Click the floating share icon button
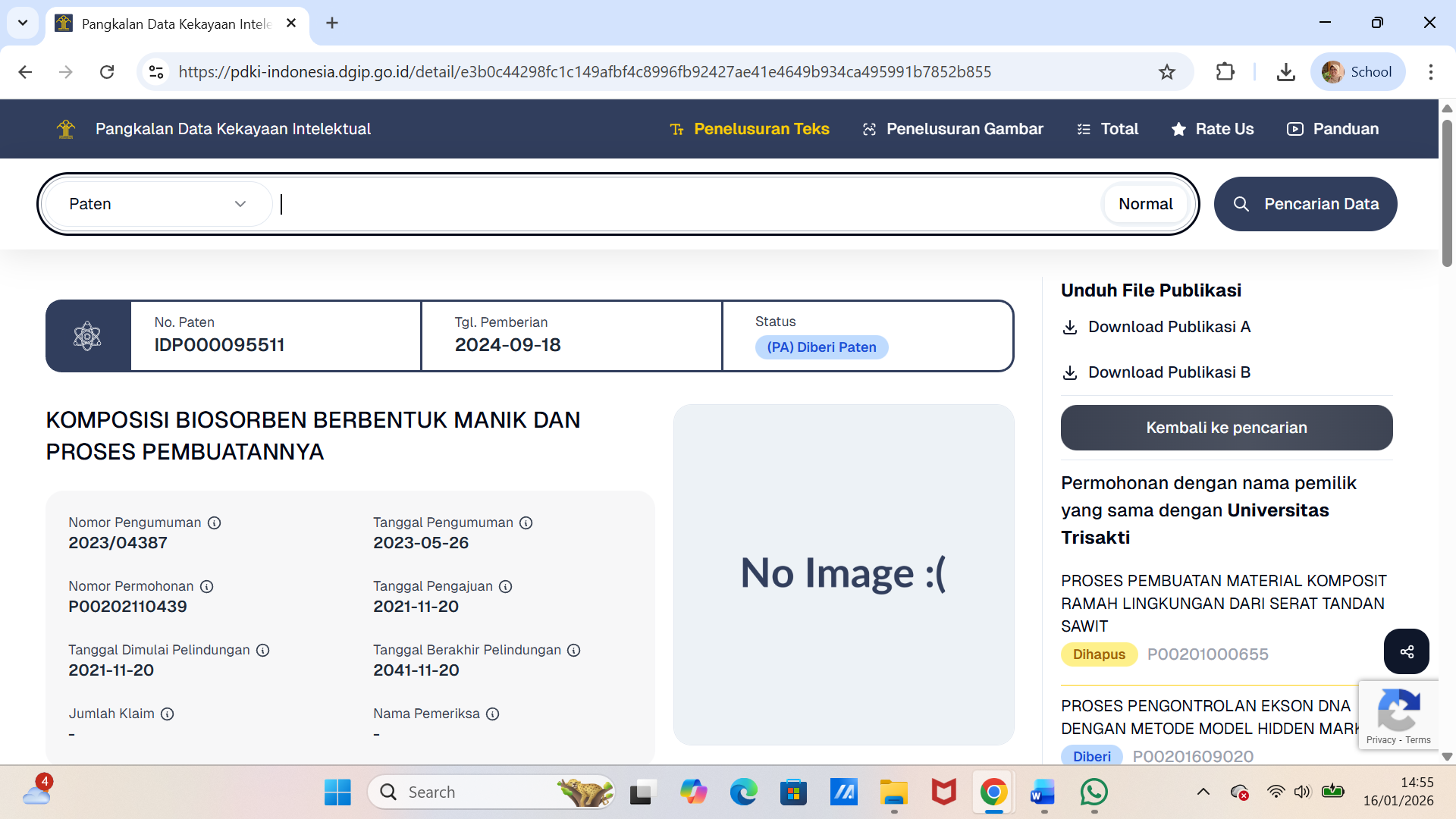Image resolution: width=1456 pixels, height=819 pixels. point(1406,651)
